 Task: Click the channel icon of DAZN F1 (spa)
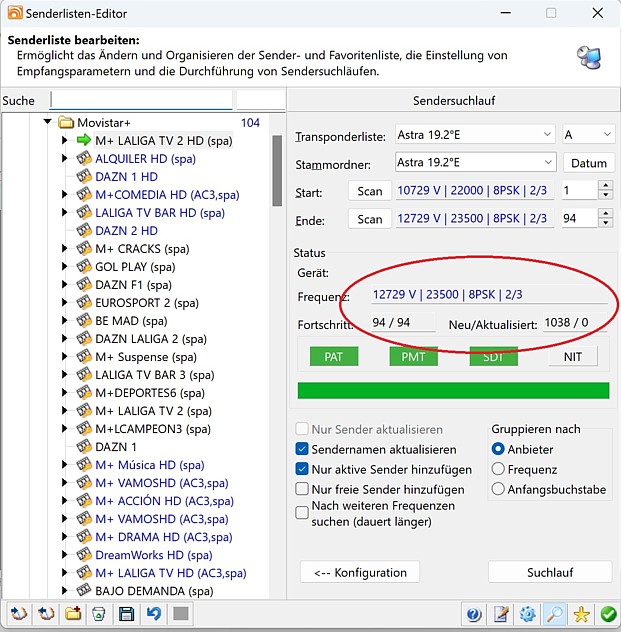(x=84, y=285)
